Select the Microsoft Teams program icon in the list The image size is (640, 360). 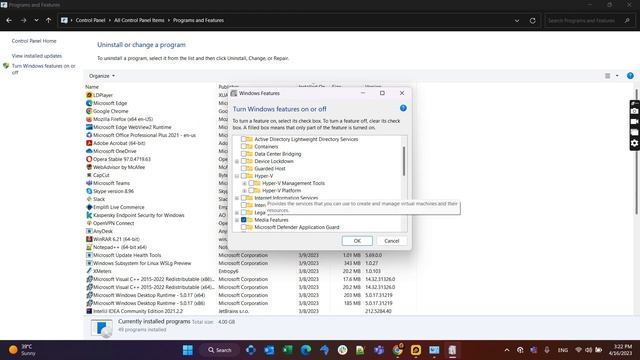(89, 183)
